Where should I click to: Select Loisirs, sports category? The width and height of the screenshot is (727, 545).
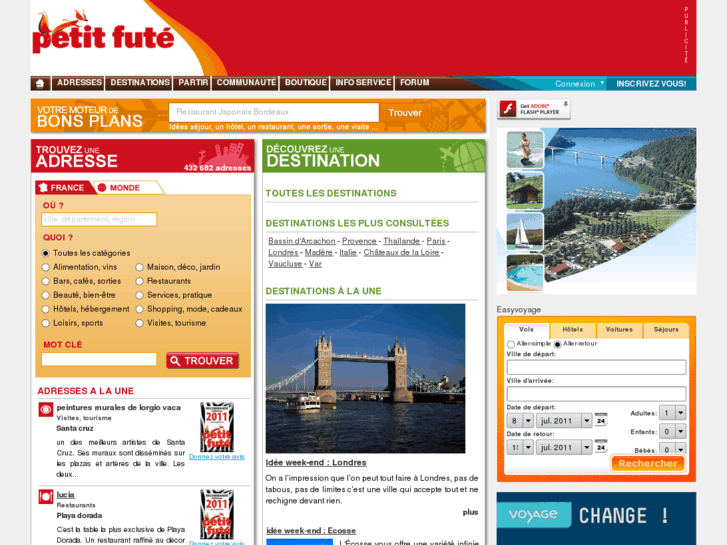click(45, 323)
